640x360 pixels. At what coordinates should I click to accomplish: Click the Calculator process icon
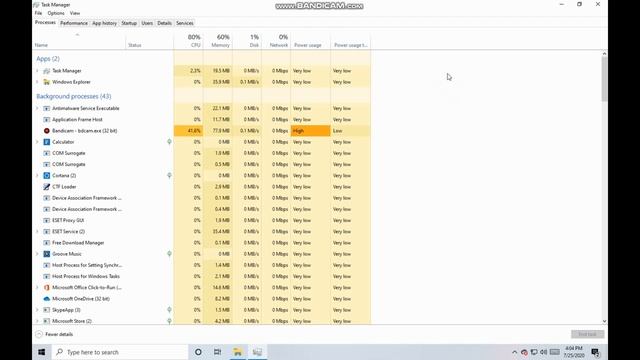(x=47, y=142)
